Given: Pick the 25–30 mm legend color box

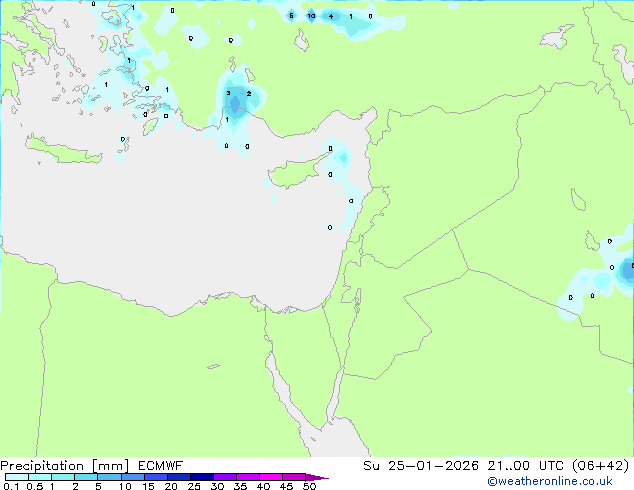Looking at the screenshot, I should point(201,477).
